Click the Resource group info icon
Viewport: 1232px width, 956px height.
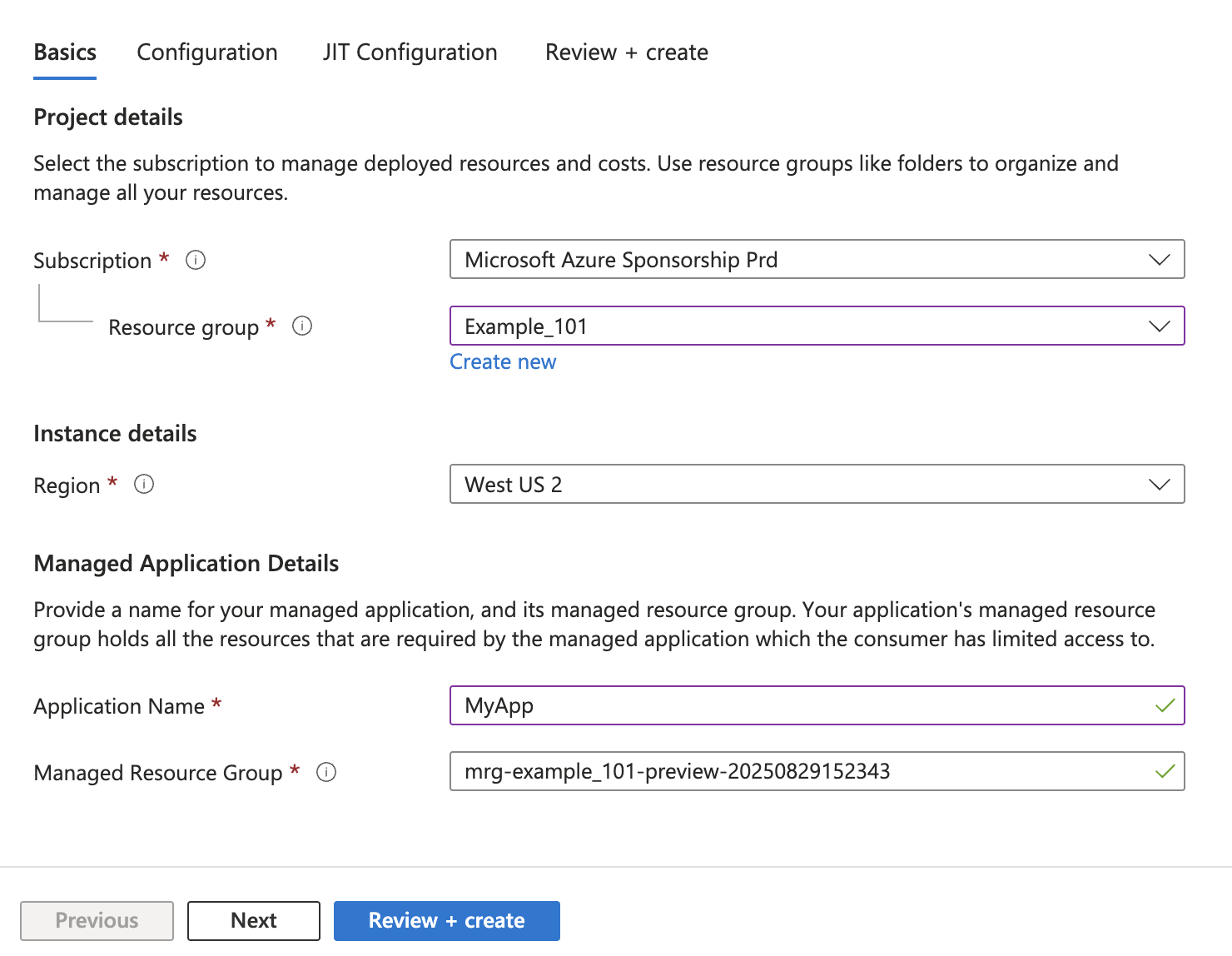tap(302, 326)
